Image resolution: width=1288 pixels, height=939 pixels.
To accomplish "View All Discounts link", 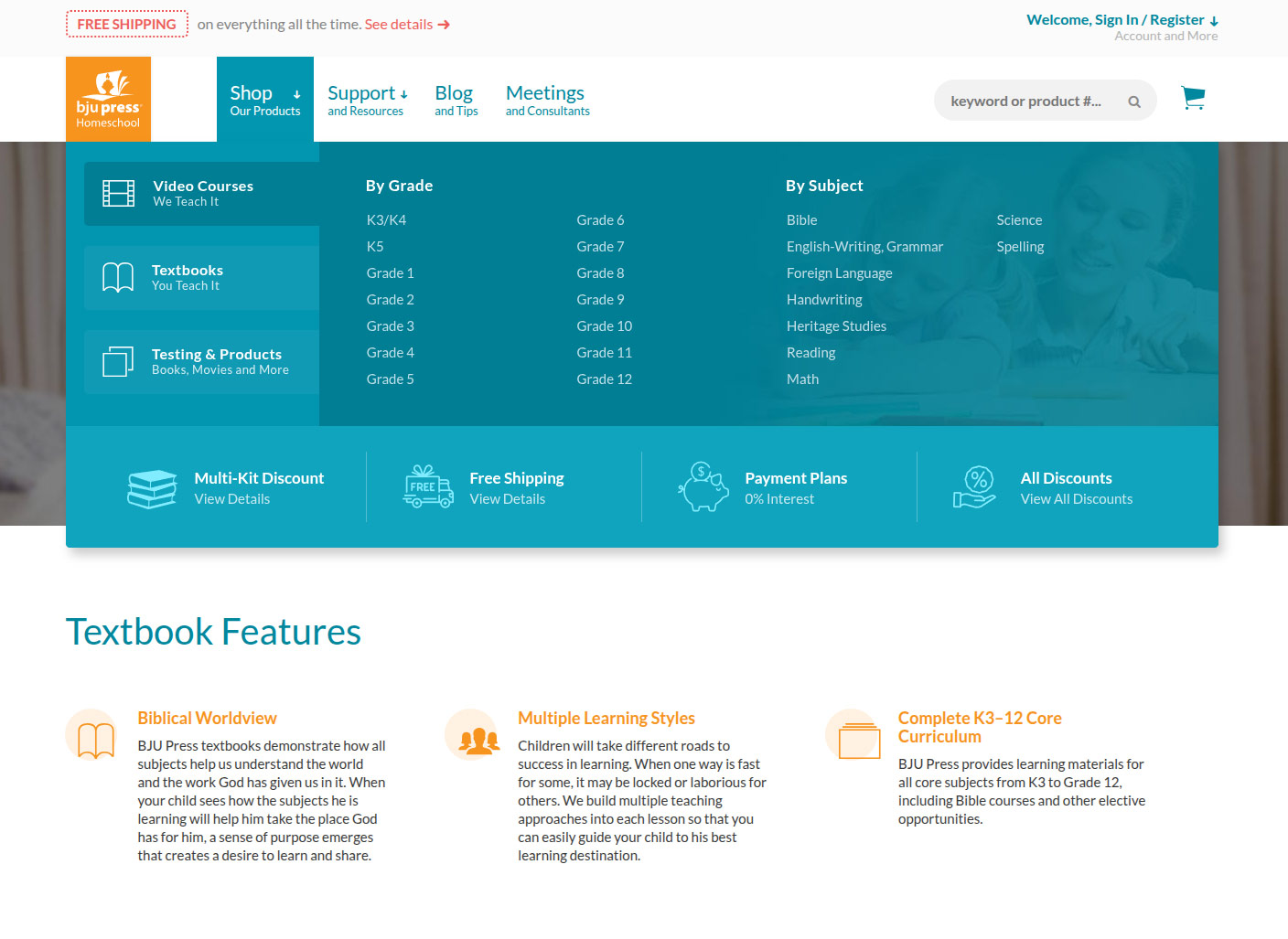I will click(1077, 499).
